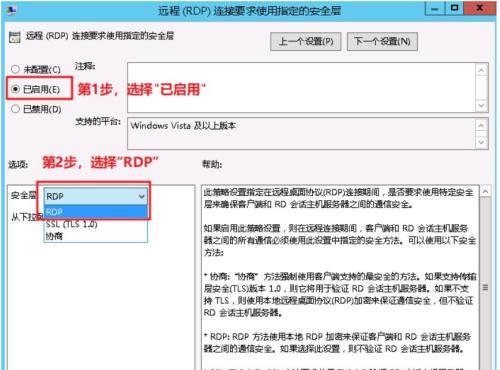Click inside the 注释 comment text box

click(301, 87)
